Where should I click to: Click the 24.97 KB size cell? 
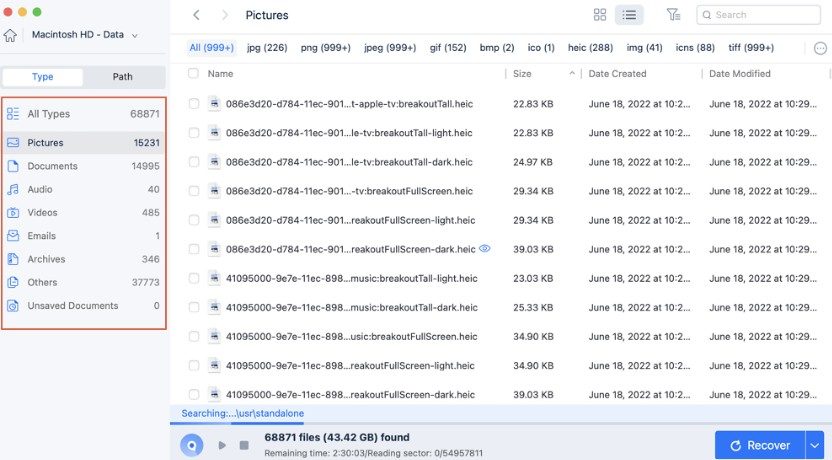tap(533, 162)
